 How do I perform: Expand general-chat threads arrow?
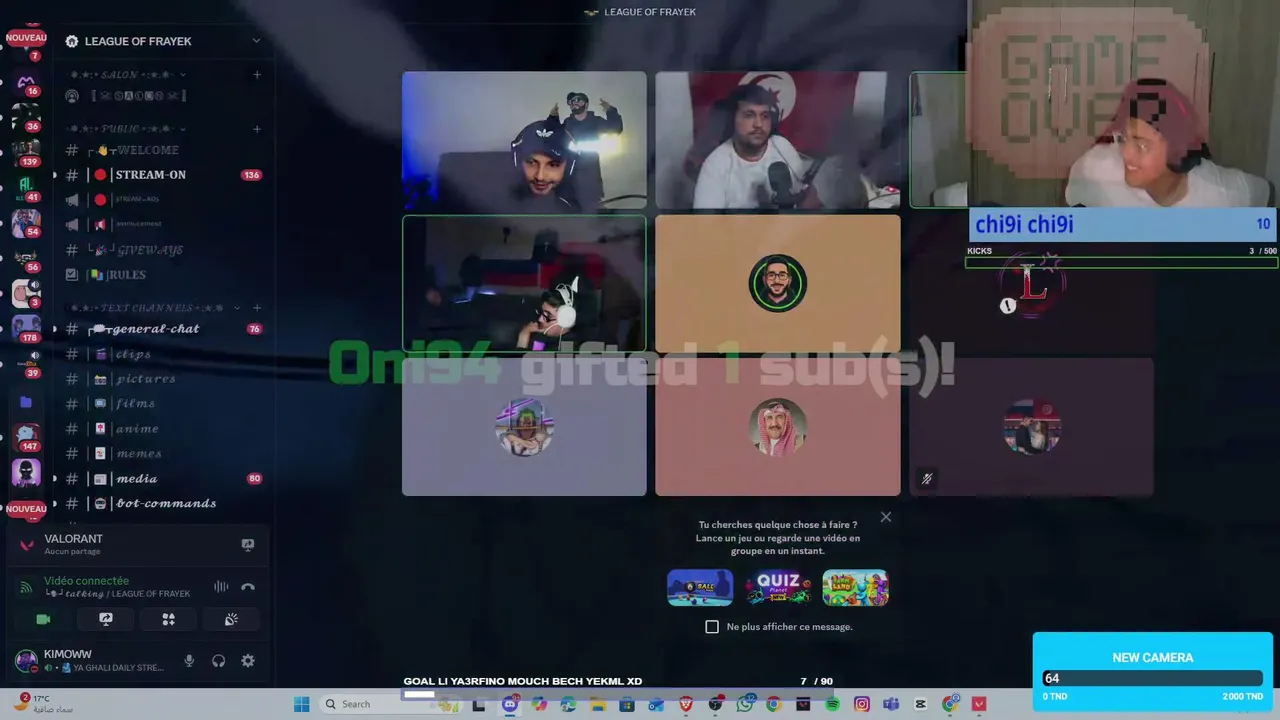[x=55, y=329]
